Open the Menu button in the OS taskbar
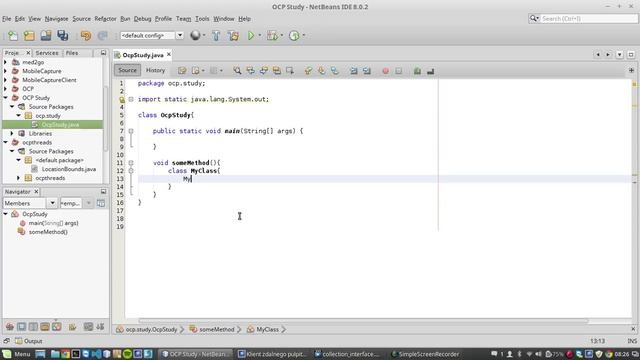The image size is (640, 360). pos(16,354)
